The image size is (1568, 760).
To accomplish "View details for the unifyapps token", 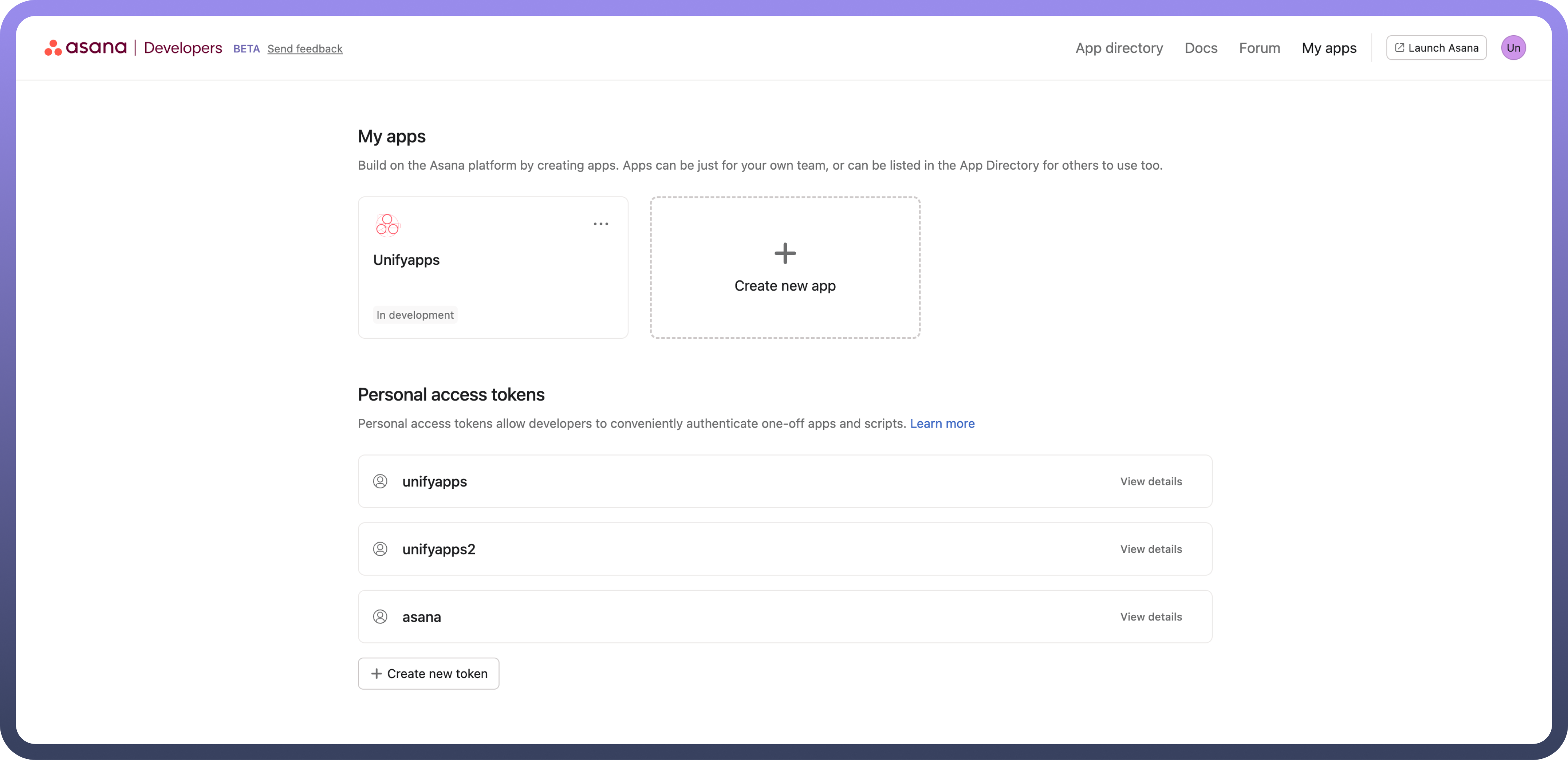I will (1150, 481).
